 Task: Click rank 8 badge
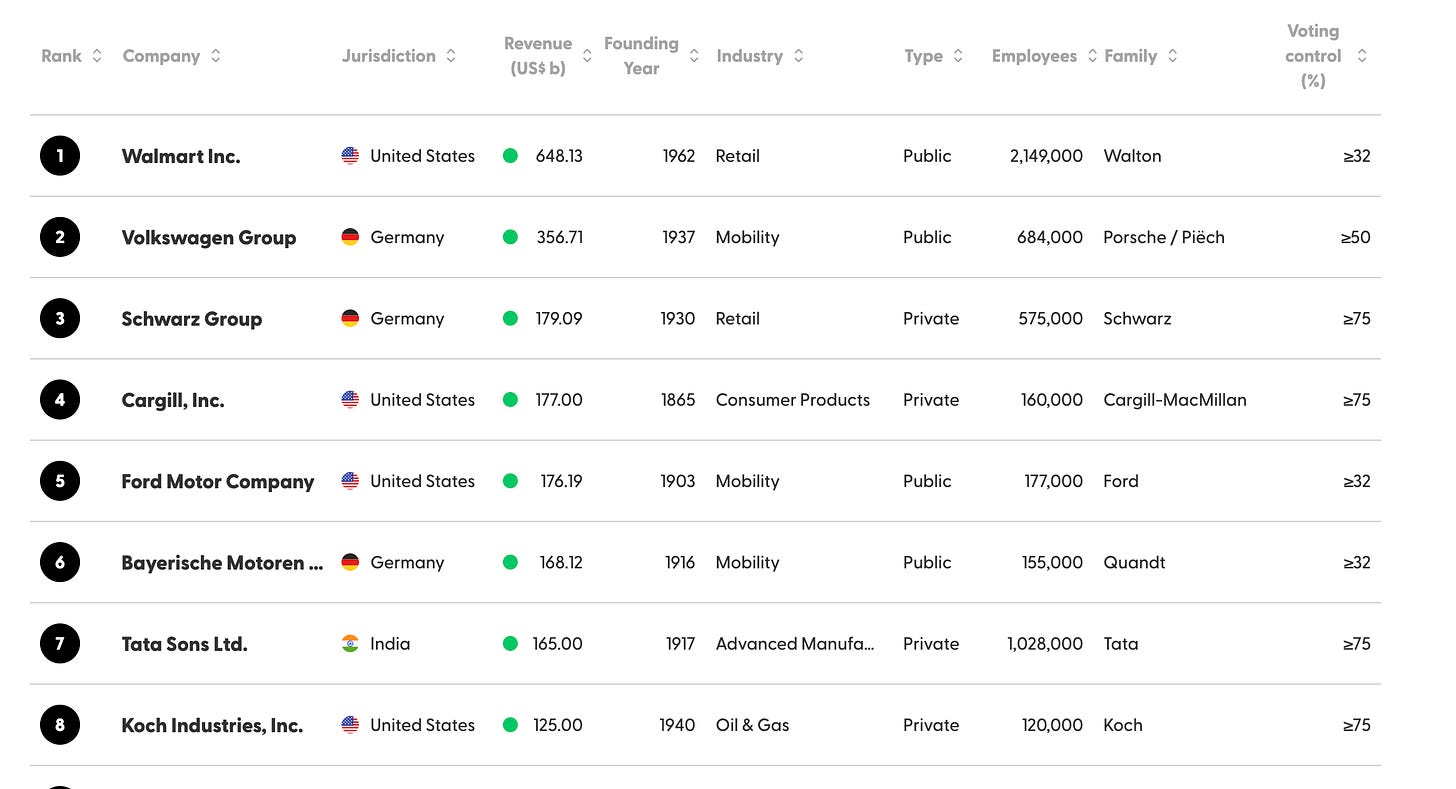pos(60,725)
